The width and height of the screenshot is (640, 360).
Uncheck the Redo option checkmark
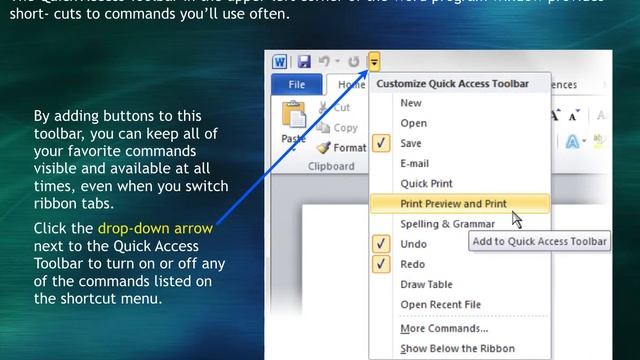(381, 264)
